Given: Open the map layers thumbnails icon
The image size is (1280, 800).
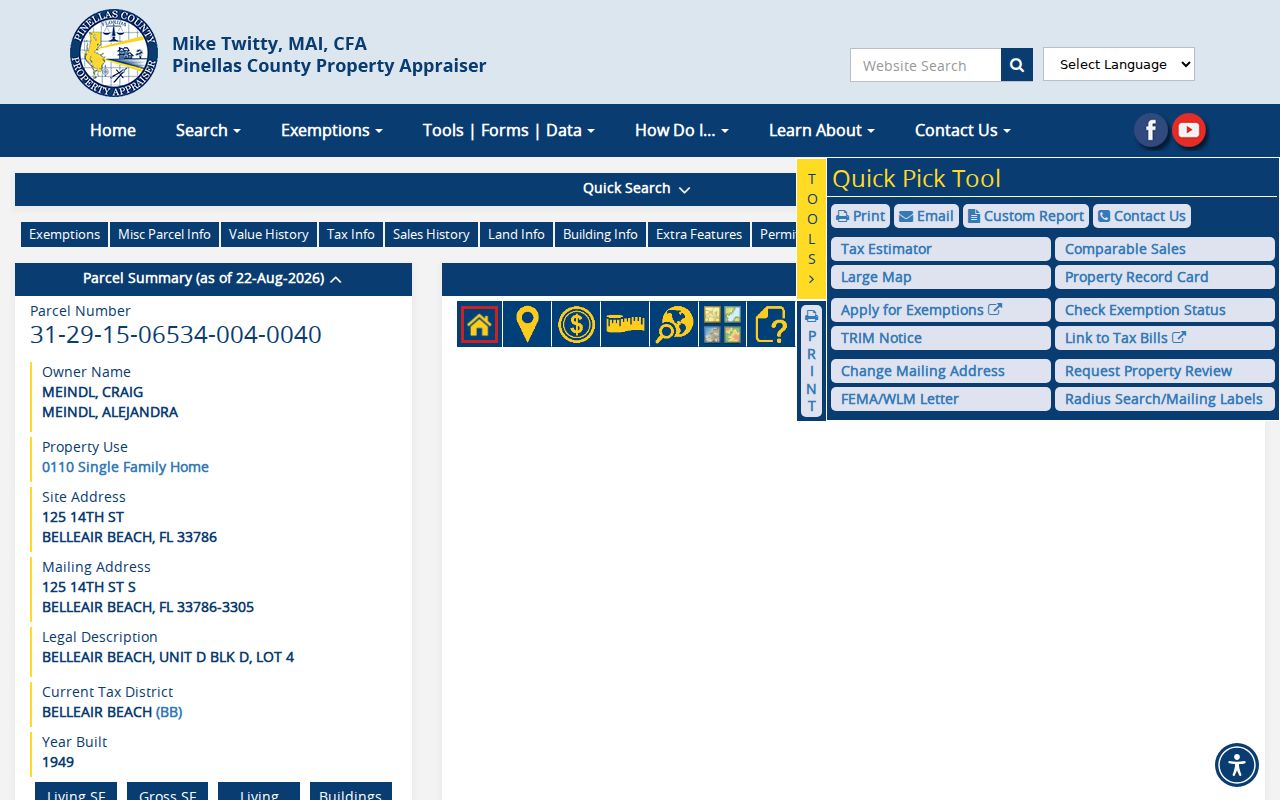Looking at the screenshot, I should tap(722, 324).
